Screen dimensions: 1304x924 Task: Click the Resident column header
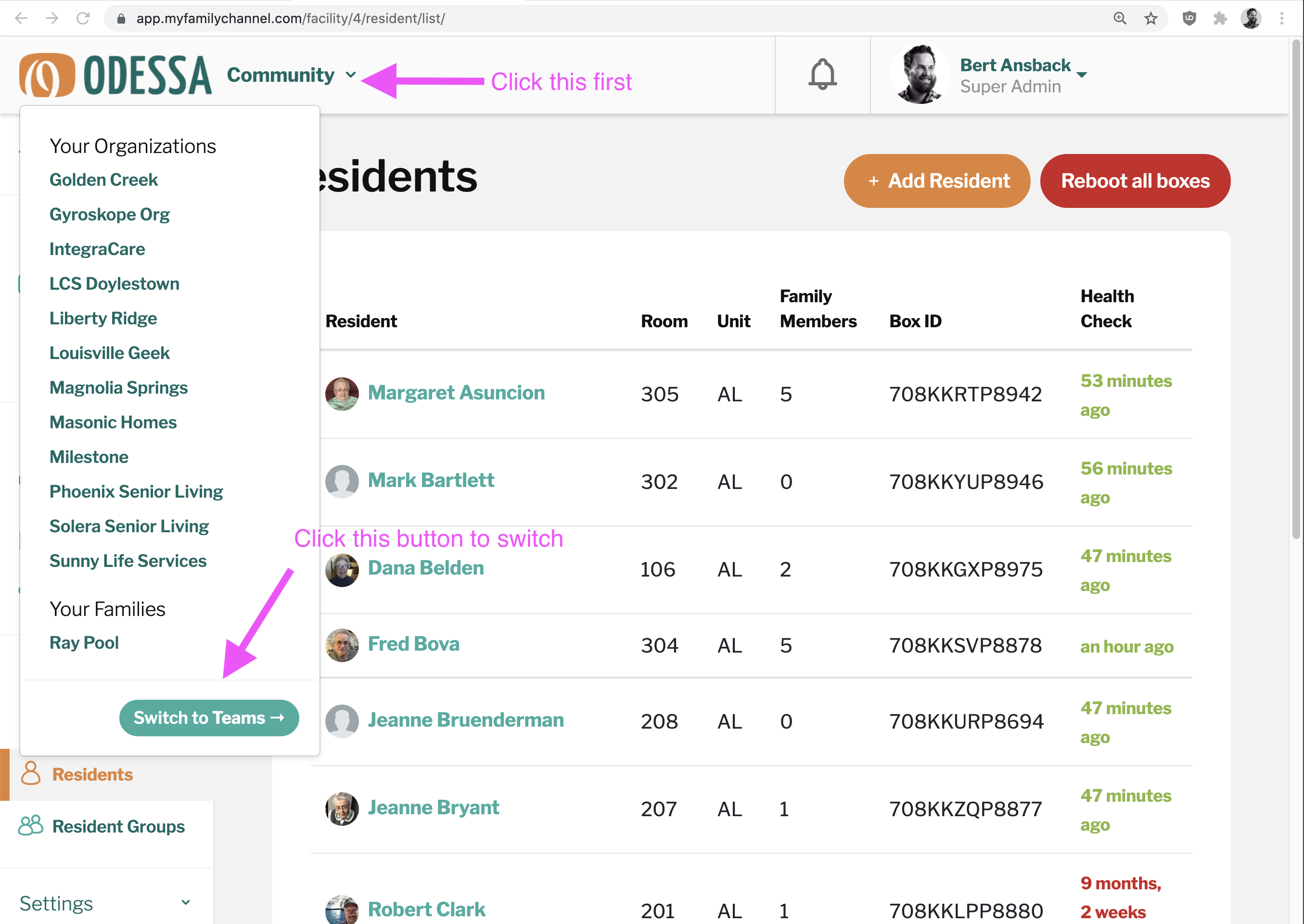(361, 321)
